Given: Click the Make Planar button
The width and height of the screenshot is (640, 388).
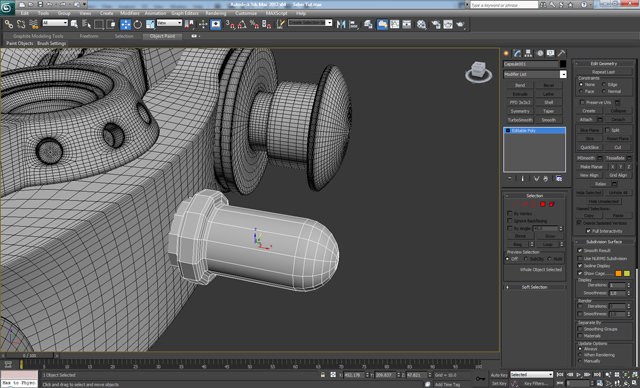Looking at the screenshot, I should click(591, 167).
